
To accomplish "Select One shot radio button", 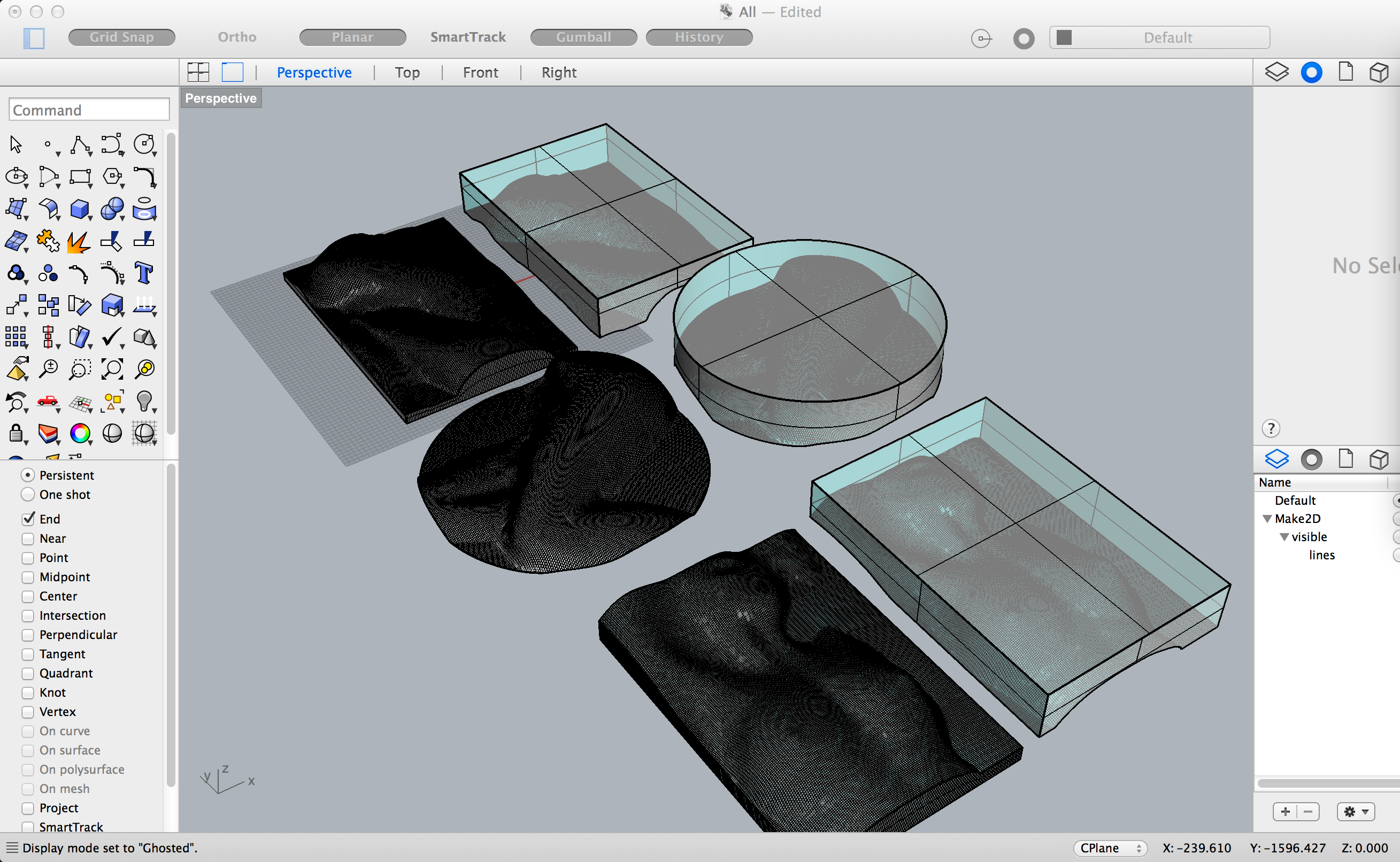I will [27, 494].
